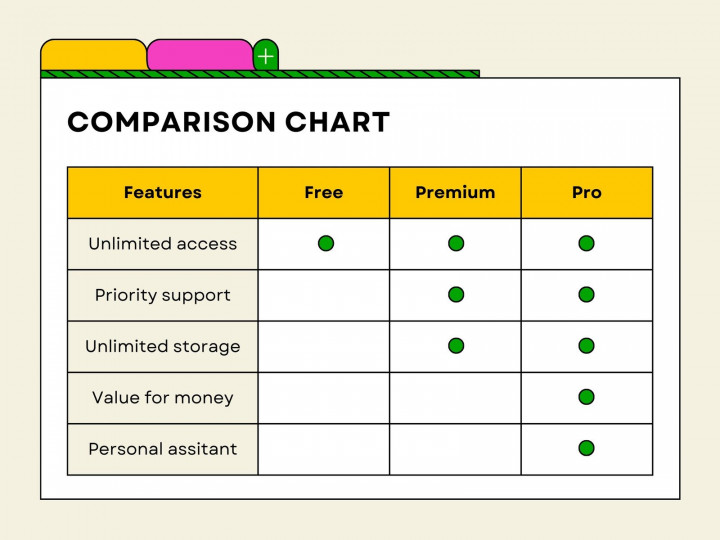Select the Features column header

[x=163, y=193]
